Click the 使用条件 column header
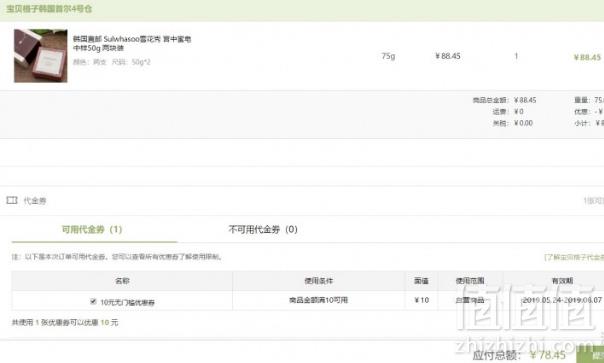Viewport: 604px width, 363px height. [x=319, y=281]
